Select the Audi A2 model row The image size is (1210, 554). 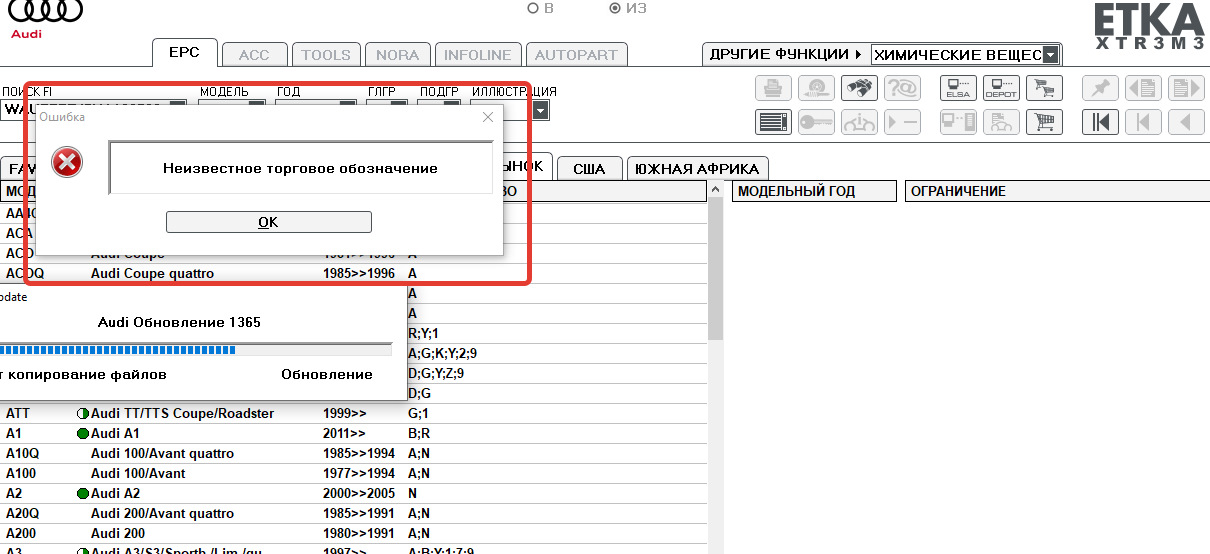[354, 493]
